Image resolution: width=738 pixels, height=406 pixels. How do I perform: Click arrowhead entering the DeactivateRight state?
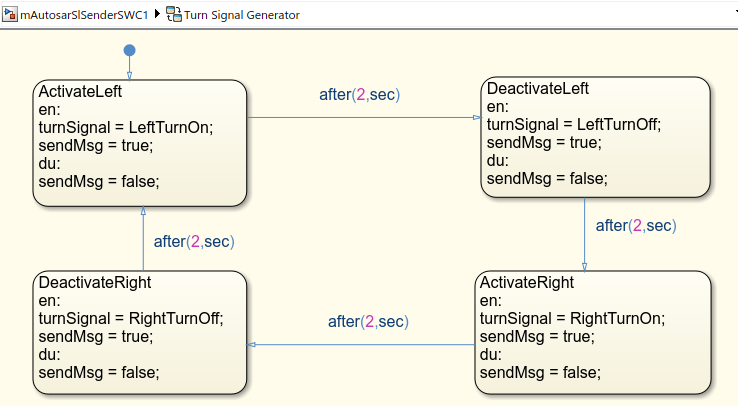coord(252,345)
